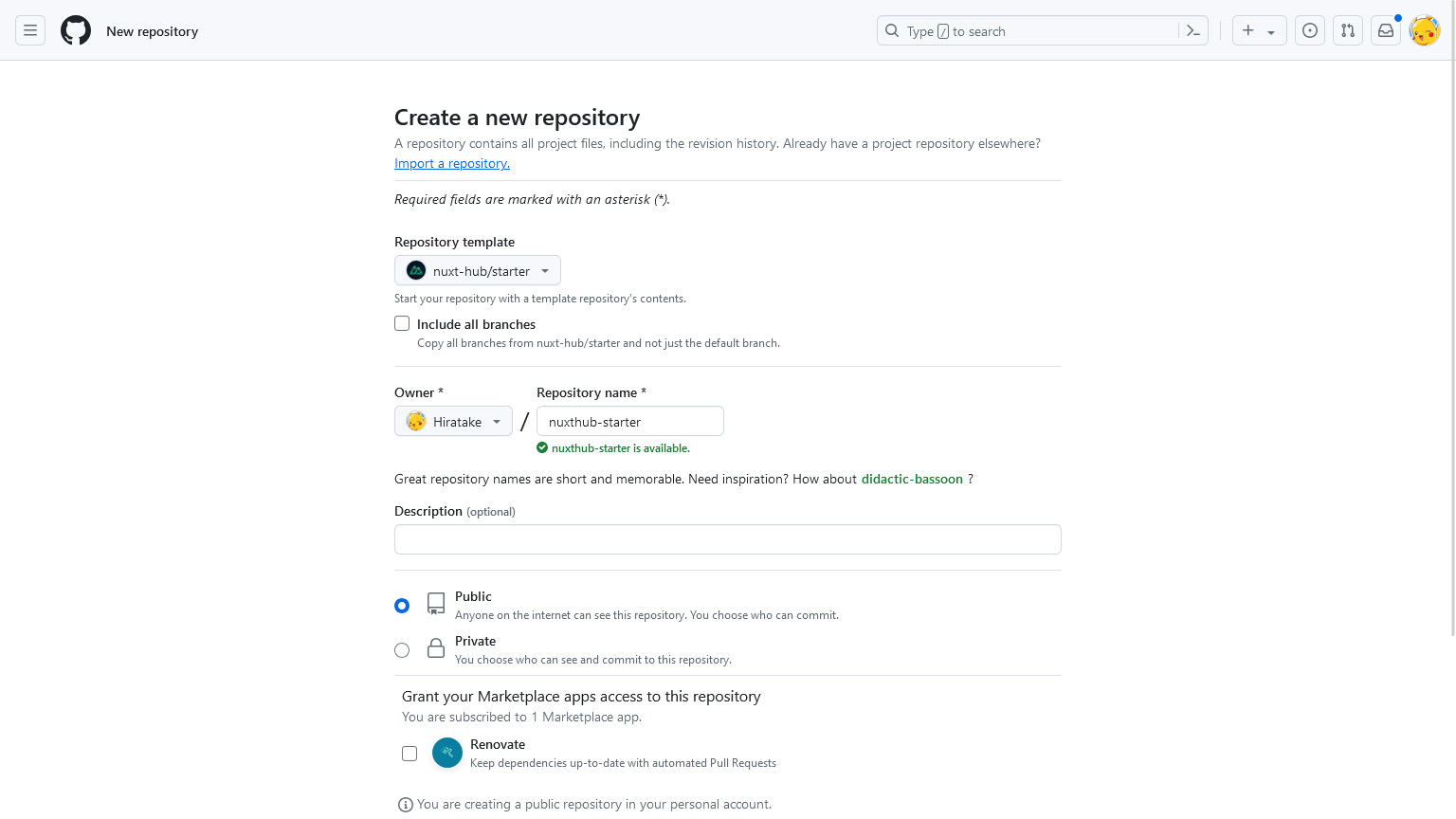The image size is (1456, 819).
Task: Click the GitHub Octocat logo
Action: point(76,30)
